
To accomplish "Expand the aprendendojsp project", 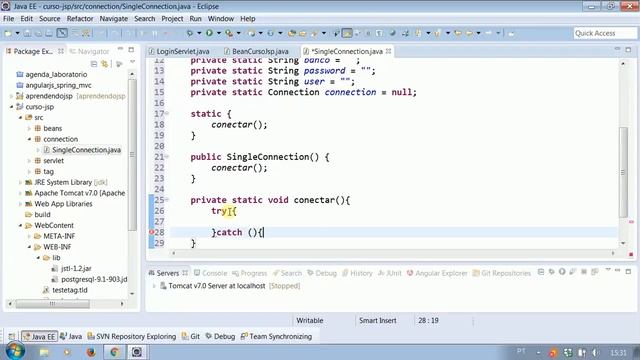I will (x=11, y=96).
